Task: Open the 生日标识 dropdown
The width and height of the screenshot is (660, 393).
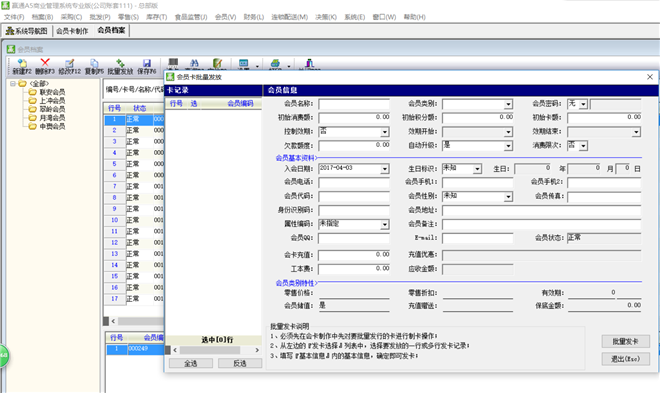Action: click(477, 169)
